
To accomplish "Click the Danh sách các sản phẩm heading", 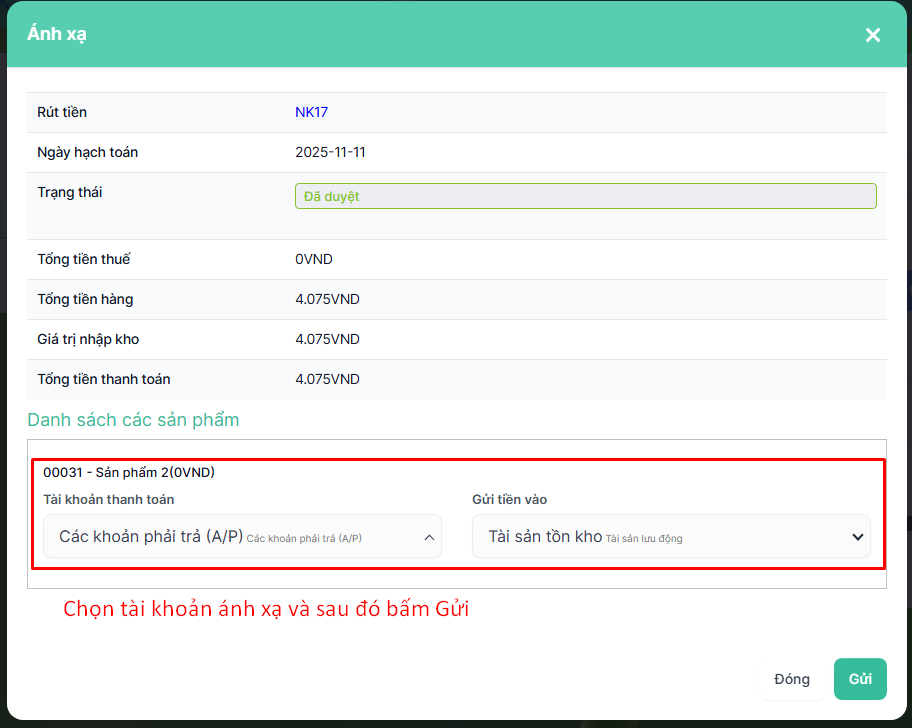I will point(133,420).
